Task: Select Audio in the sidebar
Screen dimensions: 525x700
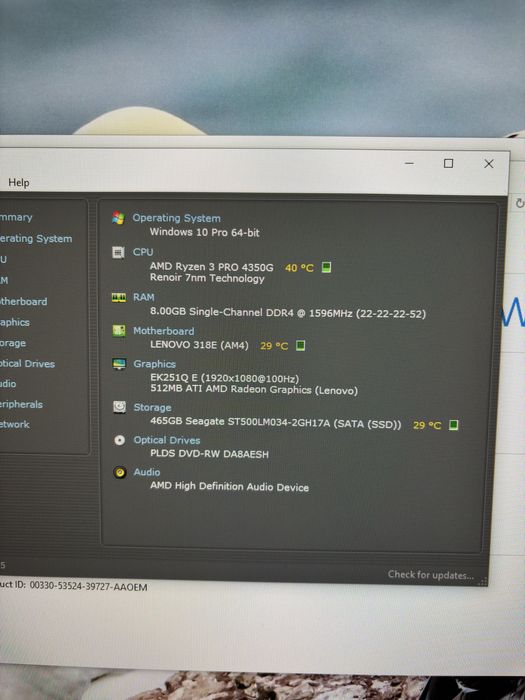Action: (x=8, y=384)
